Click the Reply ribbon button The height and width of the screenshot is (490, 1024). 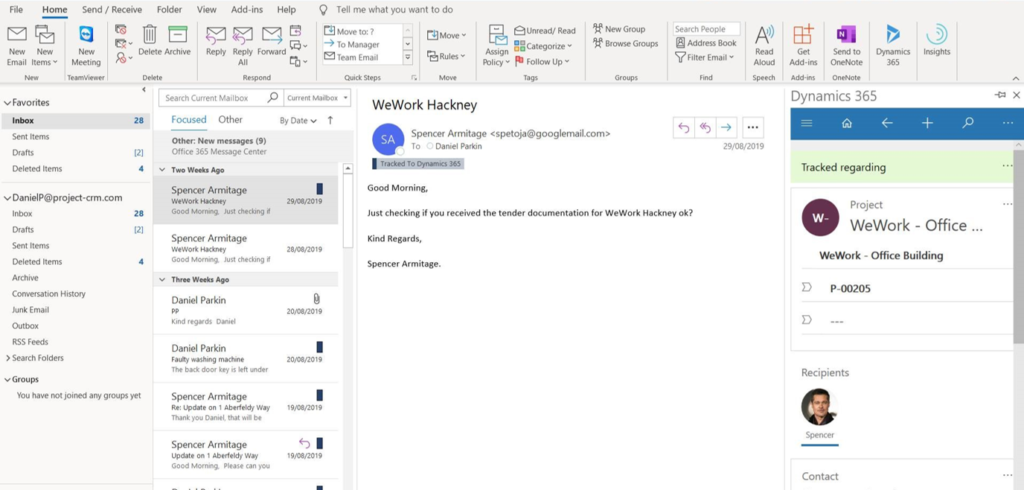(x=216, y=41)
